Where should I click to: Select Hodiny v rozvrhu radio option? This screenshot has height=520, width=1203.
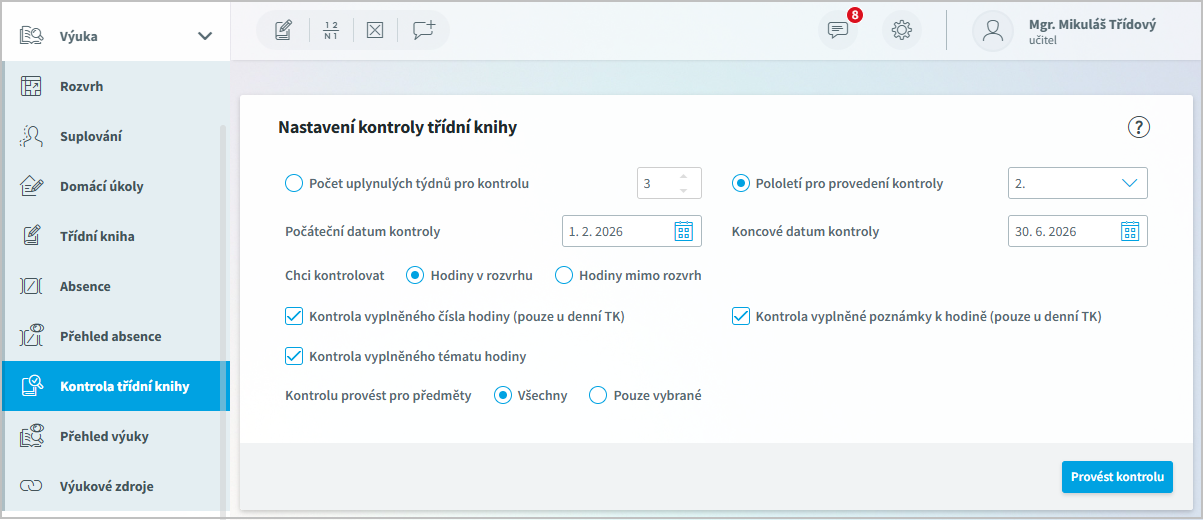coord(415,275)
